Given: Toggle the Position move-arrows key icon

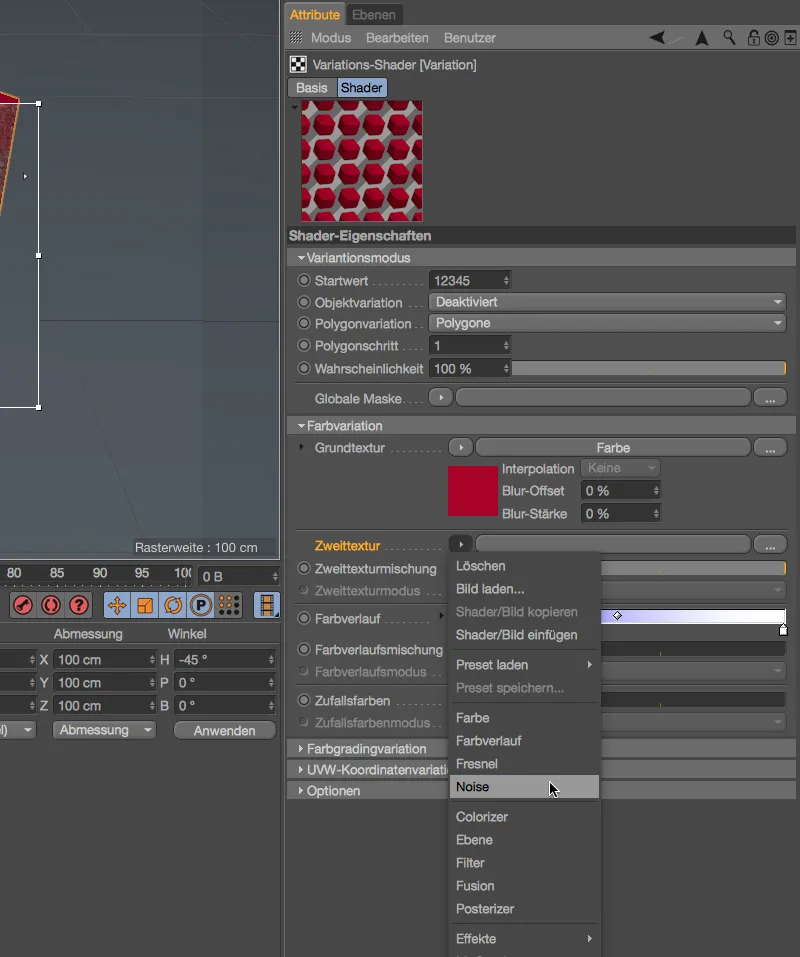Looking at the screenshot, I should pos(117,605).
